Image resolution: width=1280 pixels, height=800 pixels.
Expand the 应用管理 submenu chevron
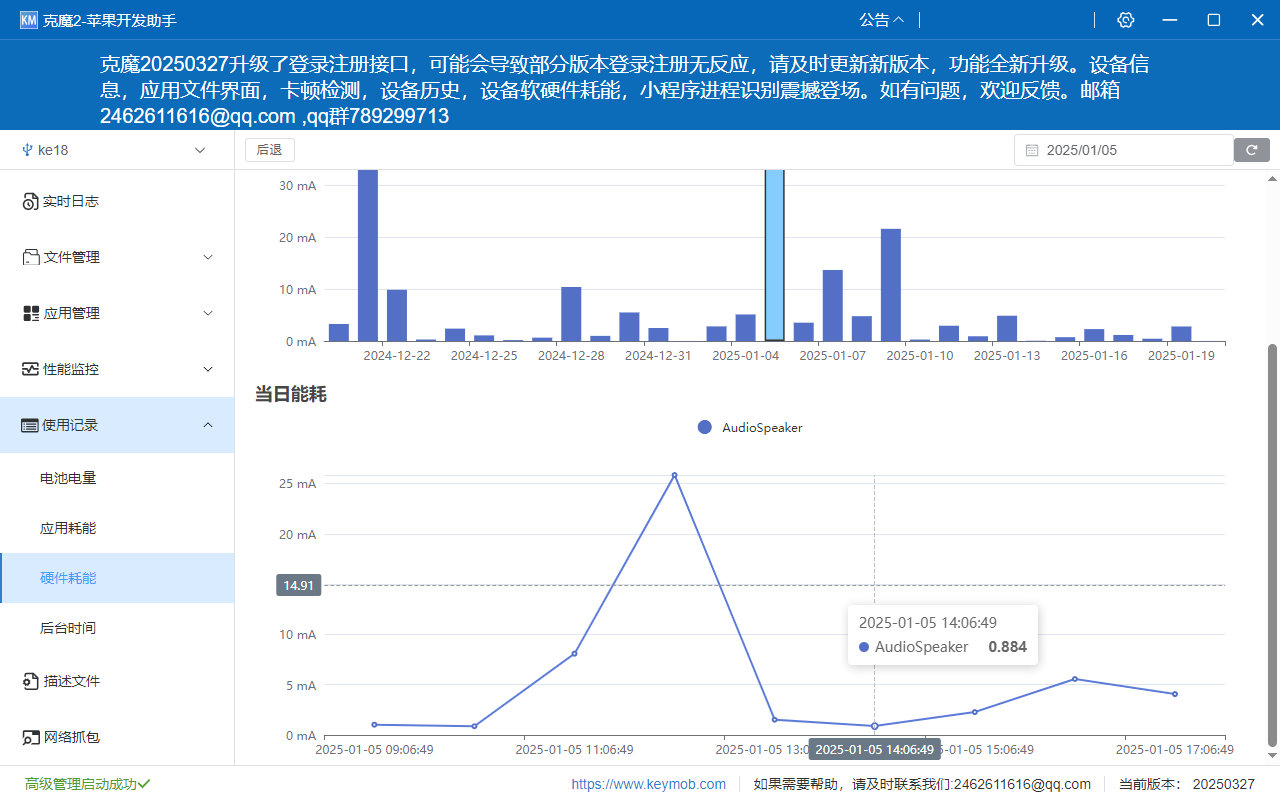click(208, 314)
